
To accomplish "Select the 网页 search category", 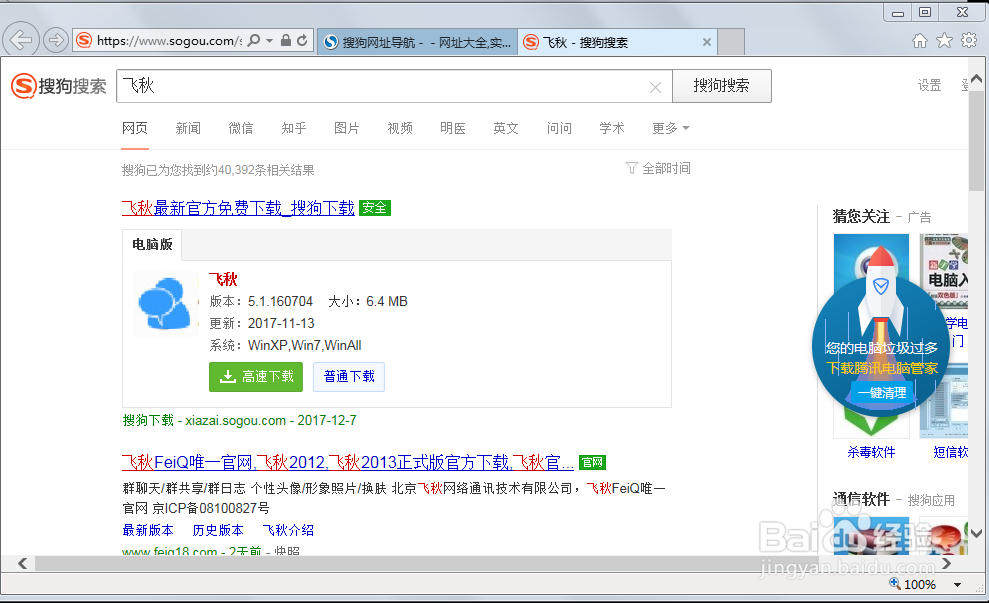I will (135, 128).
